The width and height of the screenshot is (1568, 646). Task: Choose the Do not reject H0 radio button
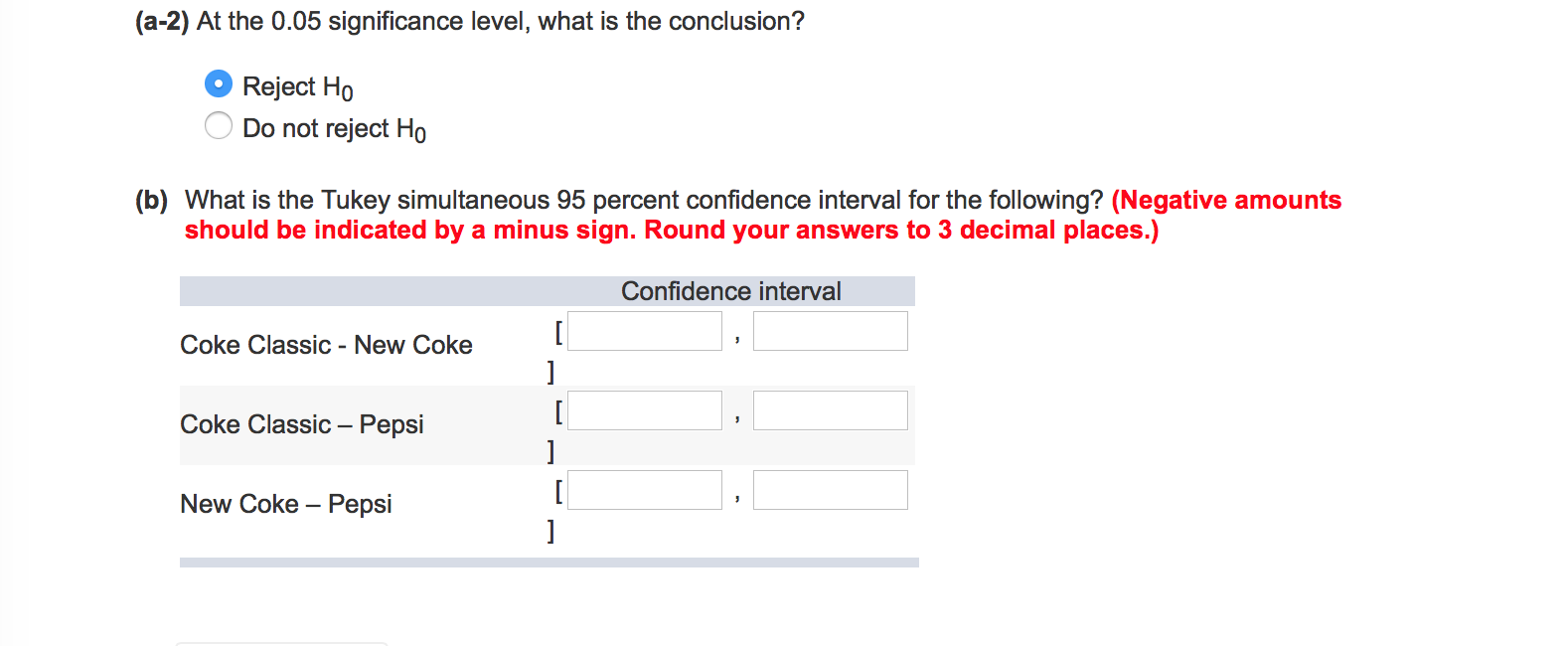219,126
